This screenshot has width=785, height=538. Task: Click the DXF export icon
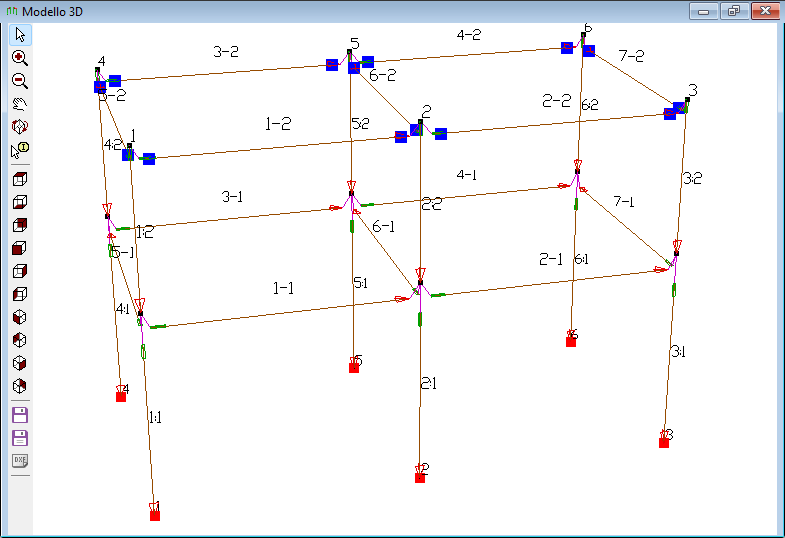point(20,461)
